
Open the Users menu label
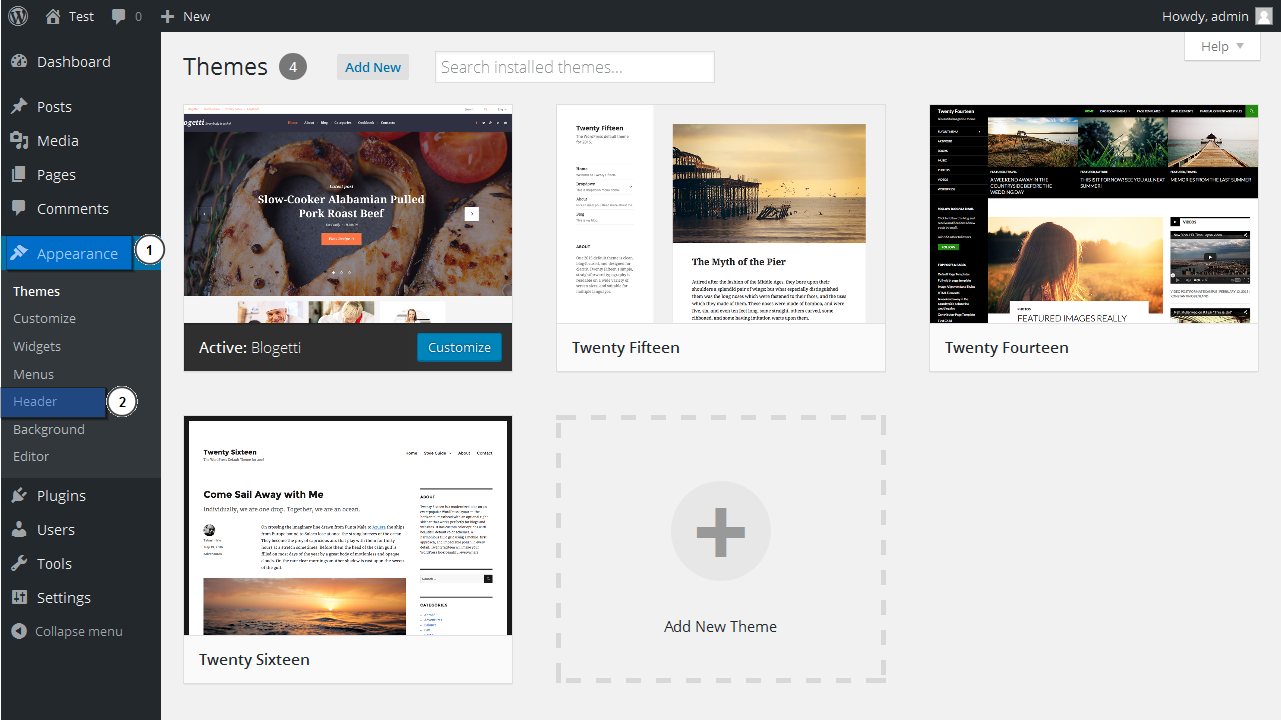point(56,529)
